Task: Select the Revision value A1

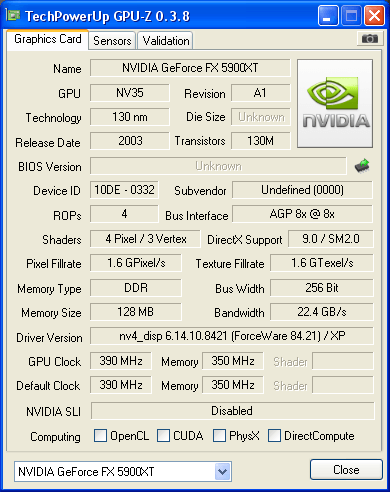Action: [x=261, y=93]
